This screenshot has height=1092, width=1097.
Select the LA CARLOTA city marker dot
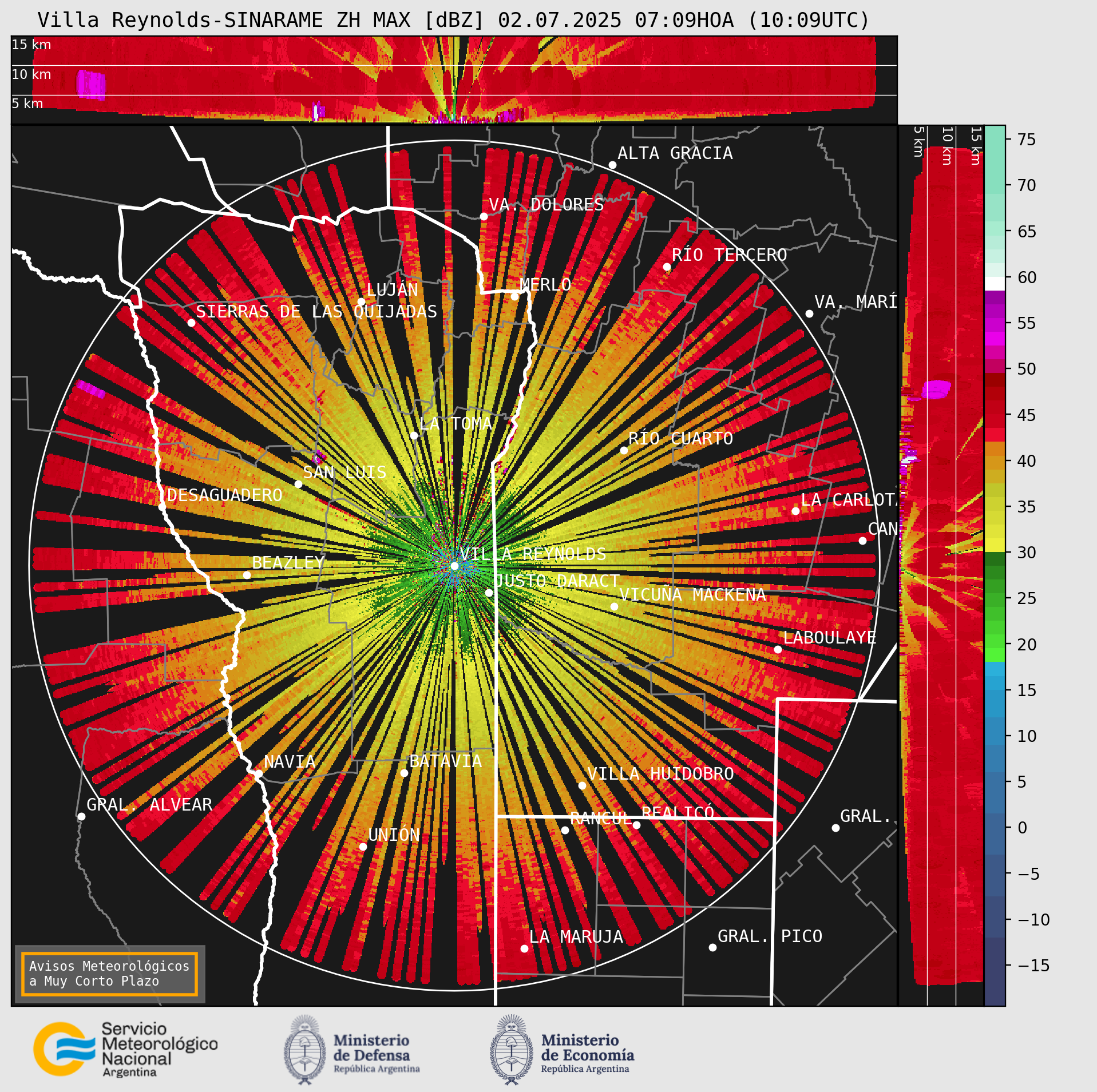coord(795,511)
